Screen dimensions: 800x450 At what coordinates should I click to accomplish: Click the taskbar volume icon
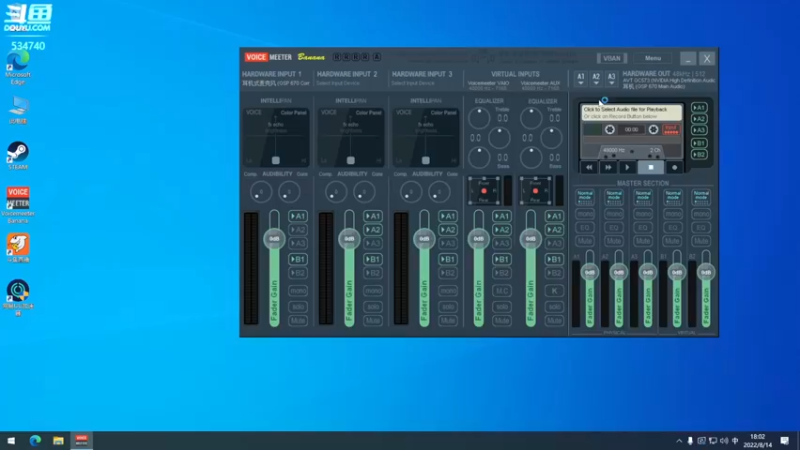(724, 440)
